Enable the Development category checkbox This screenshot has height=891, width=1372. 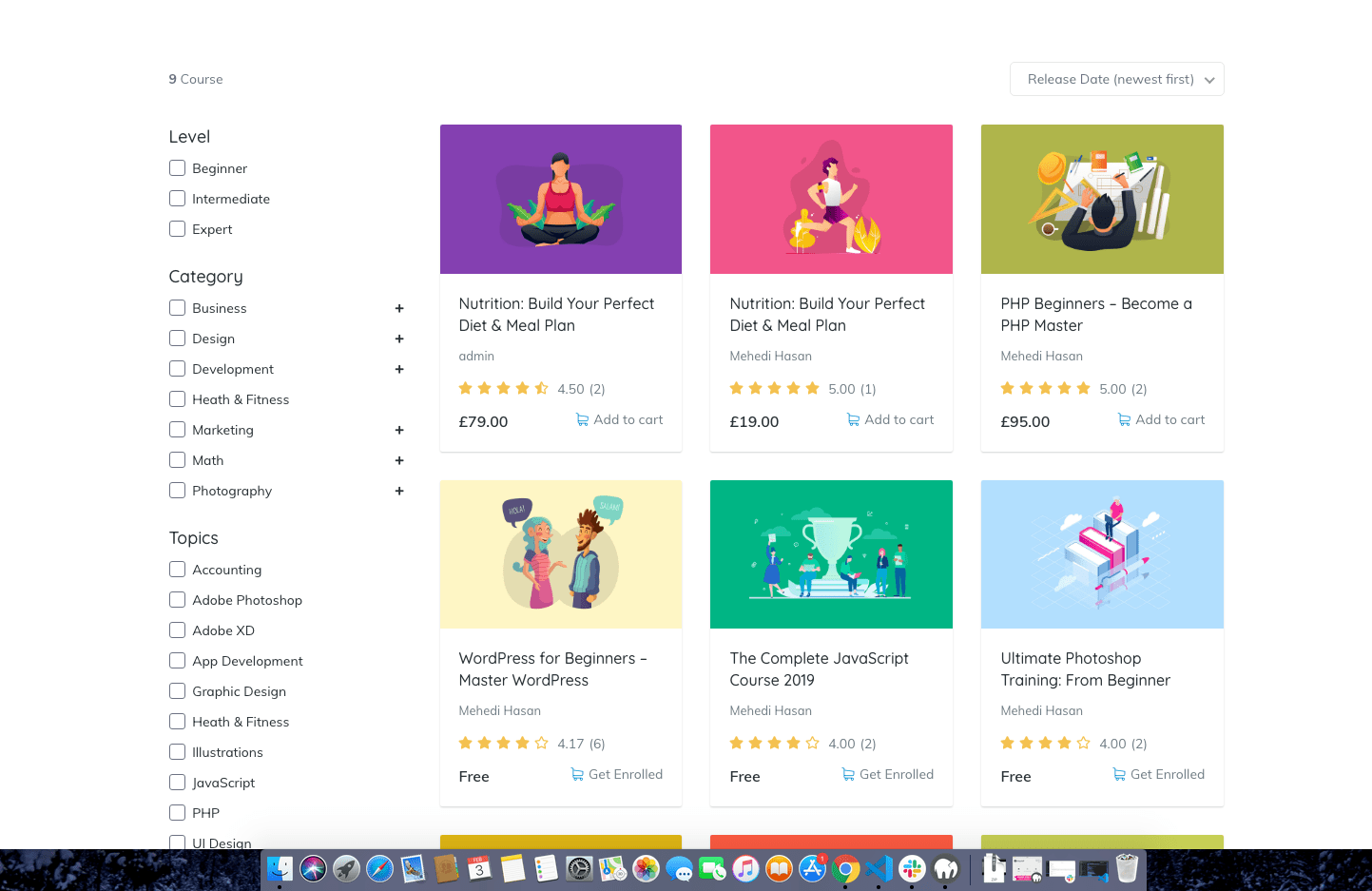[x=177, y=369]
